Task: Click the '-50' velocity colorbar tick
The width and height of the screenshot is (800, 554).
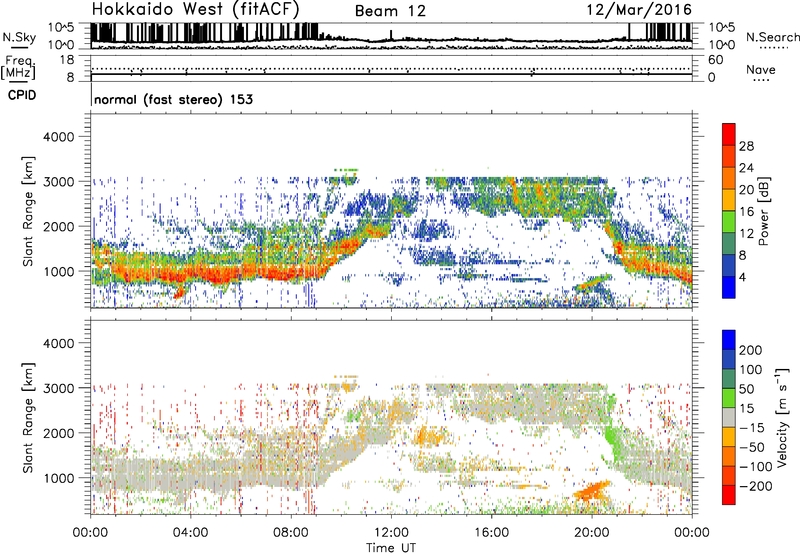Action: pos(752,447)
